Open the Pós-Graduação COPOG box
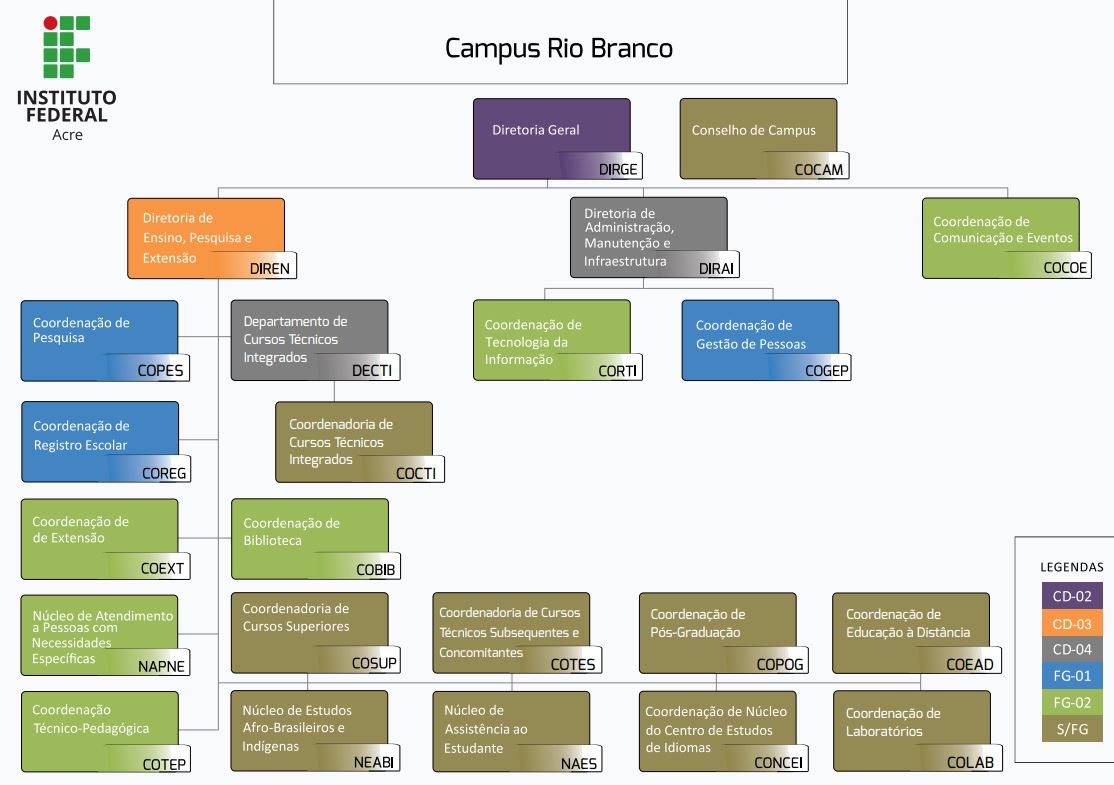Image resolution: width=1114 pixels, height=785 pixels. pyautogui.click(x=718, y=633)
